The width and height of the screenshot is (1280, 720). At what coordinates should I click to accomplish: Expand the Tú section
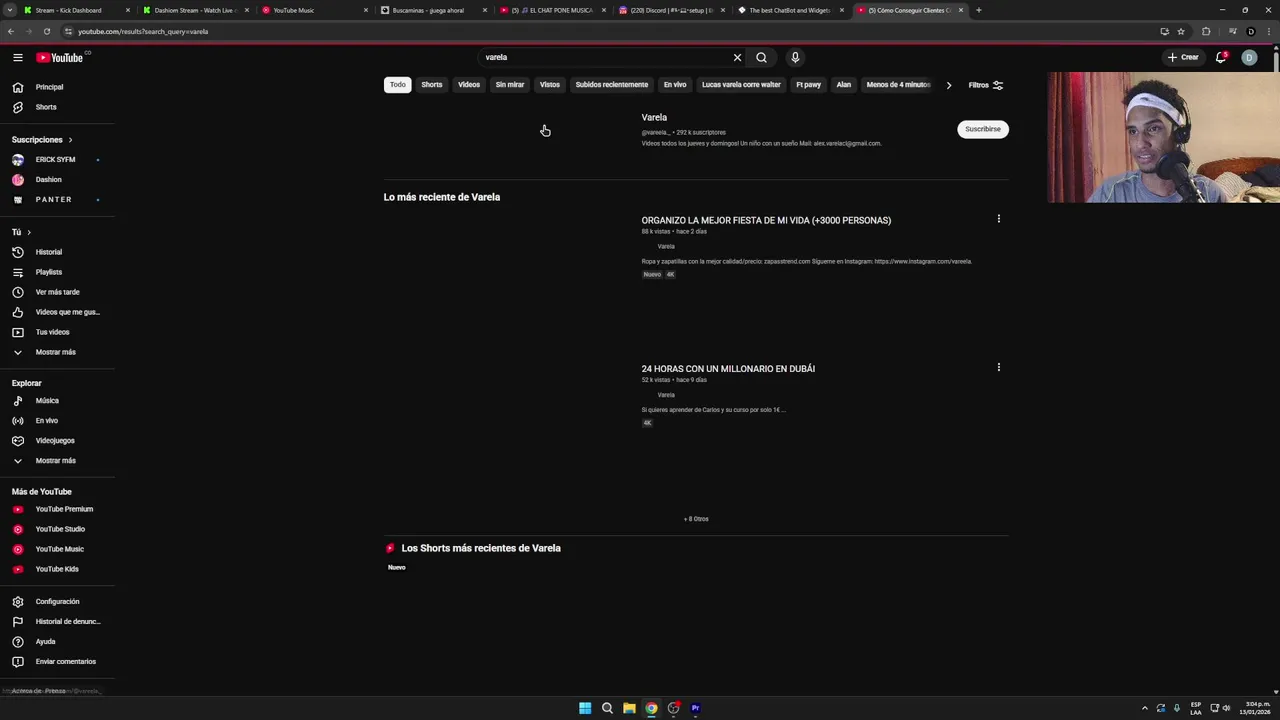pyautogui.click(x=21, y=232)
